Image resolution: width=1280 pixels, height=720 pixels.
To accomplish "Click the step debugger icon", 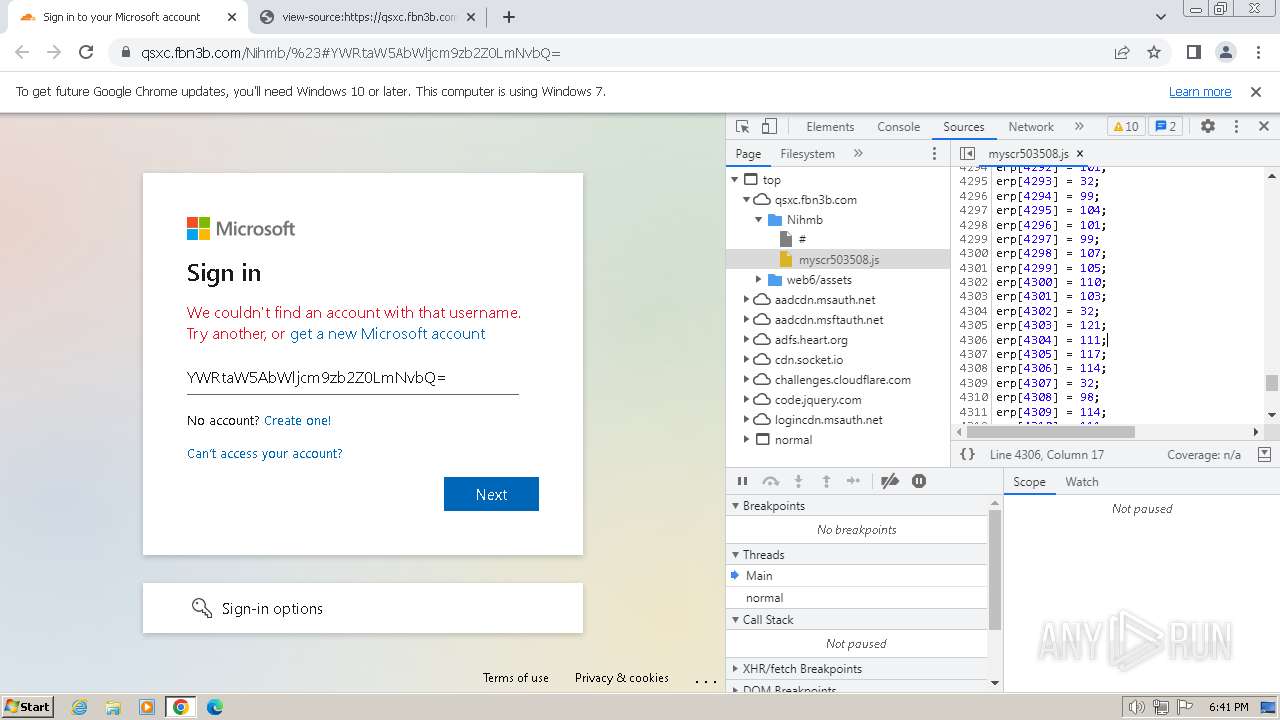I will [x=853, y=481].
